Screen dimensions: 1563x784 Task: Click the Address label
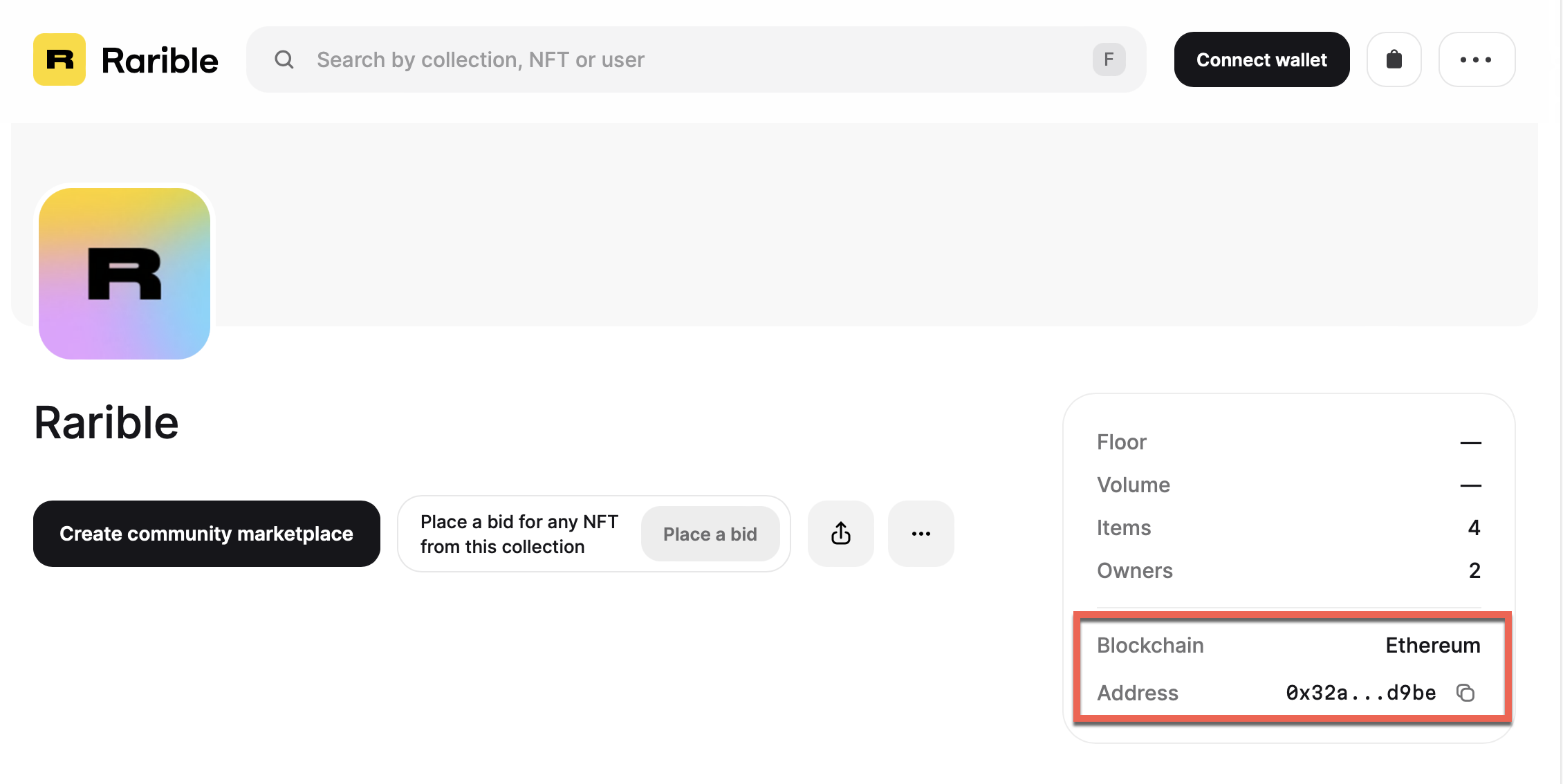click(1138, 693)
